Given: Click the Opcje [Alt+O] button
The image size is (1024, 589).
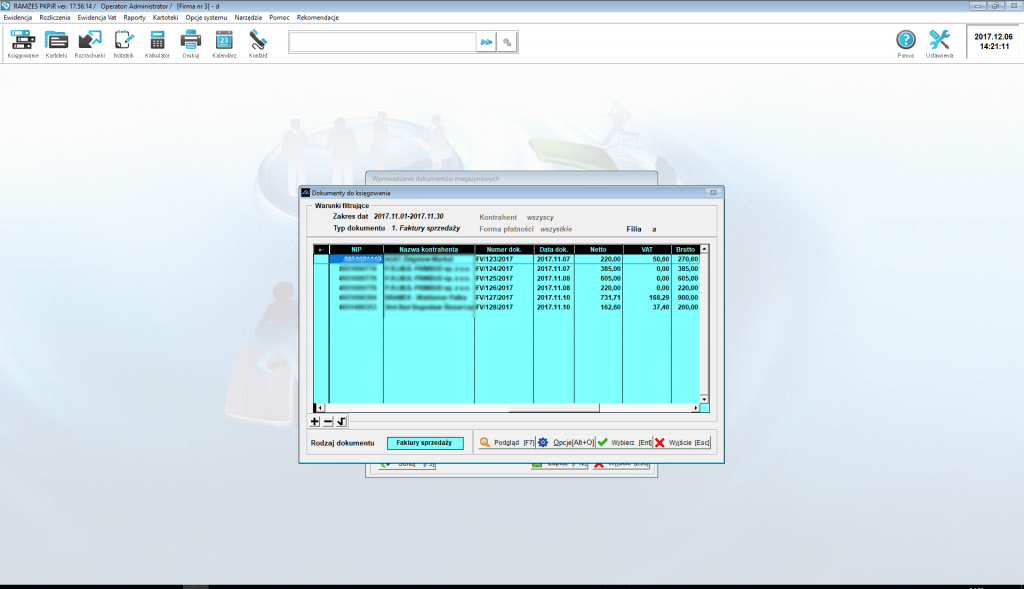Looking at the screenshot, I should (x=566, y=442).
